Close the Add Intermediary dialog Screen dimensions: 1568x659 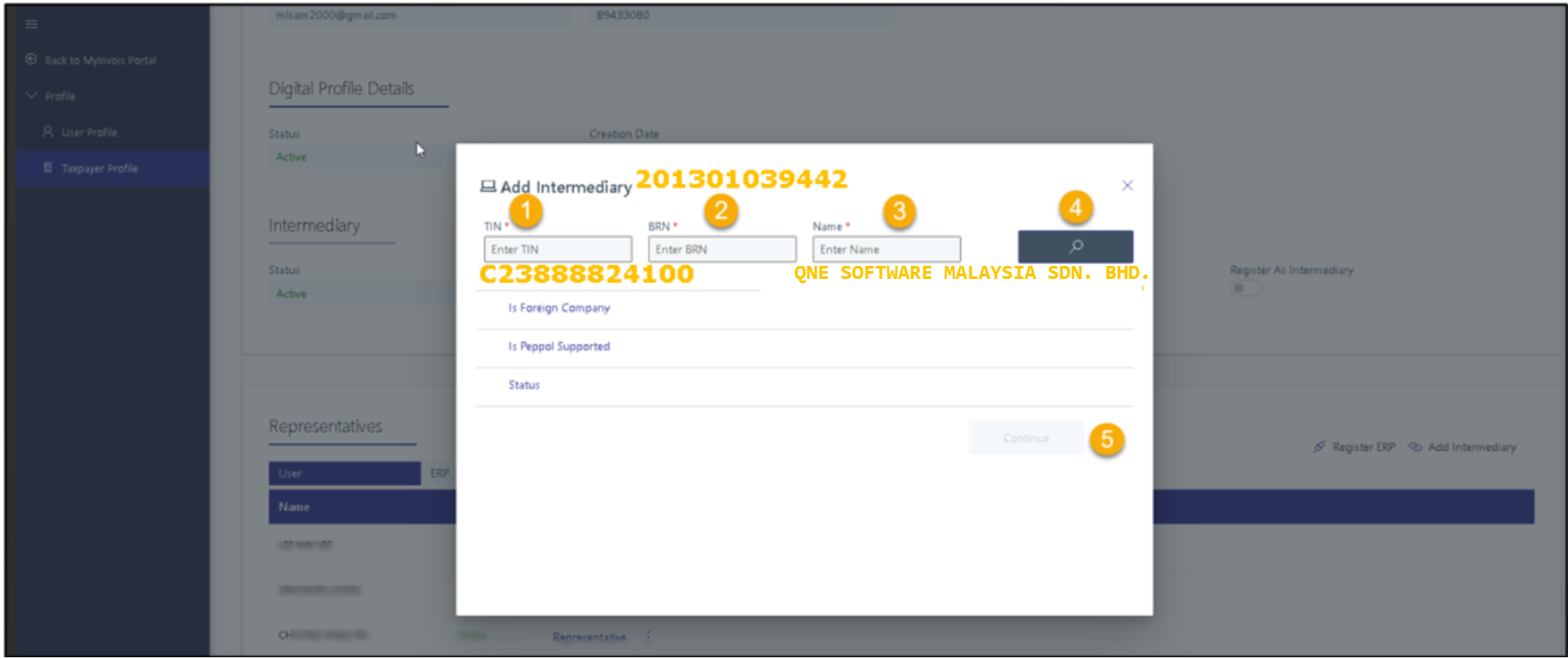(1127, 185)
